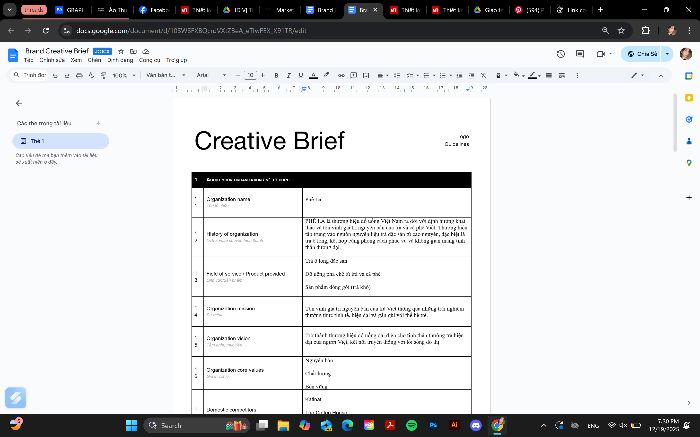This screenshot has width=700, height=437.
Task: Open line and paragraph spacing
Action: pyautogui.click(x=396, y=75)
